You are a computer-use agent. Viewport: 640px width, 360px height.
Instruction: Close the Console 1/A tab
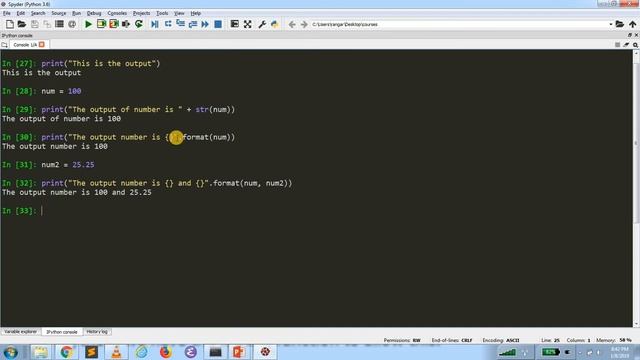coord(42,44)
